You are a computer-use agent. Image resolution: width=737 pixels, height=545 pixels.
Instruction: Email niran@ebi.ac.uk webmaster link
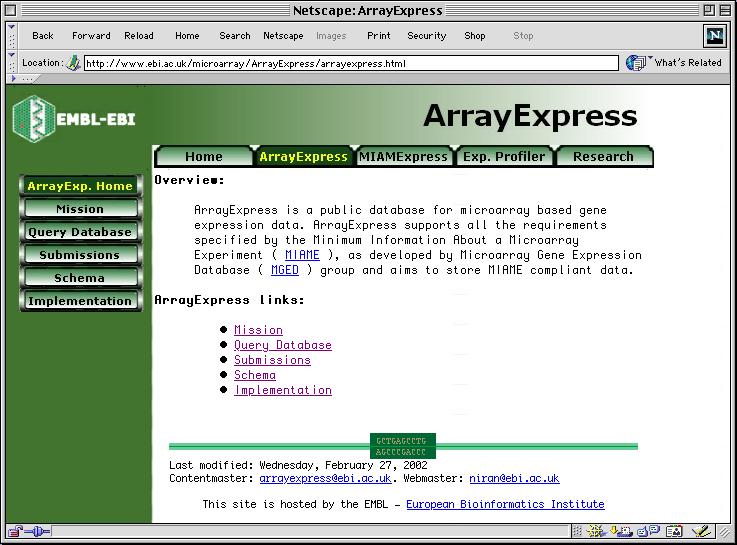coord(514,478)
